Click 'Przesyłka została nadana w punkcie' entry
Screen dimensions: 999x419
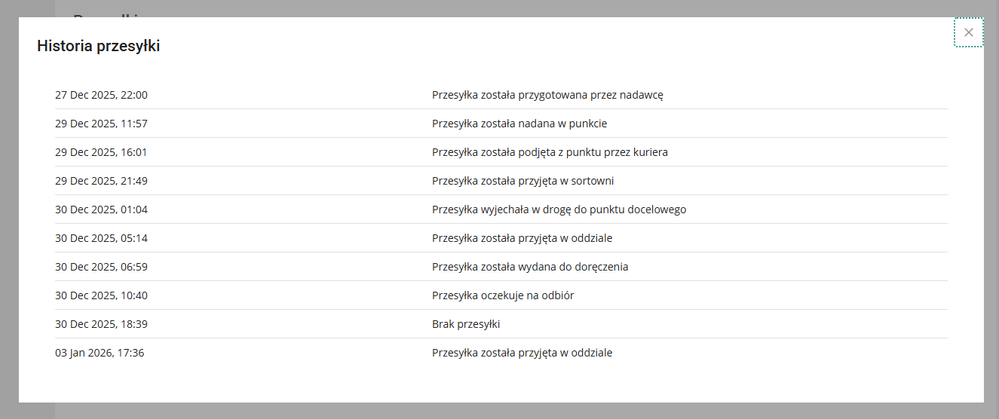coord(520,124)
